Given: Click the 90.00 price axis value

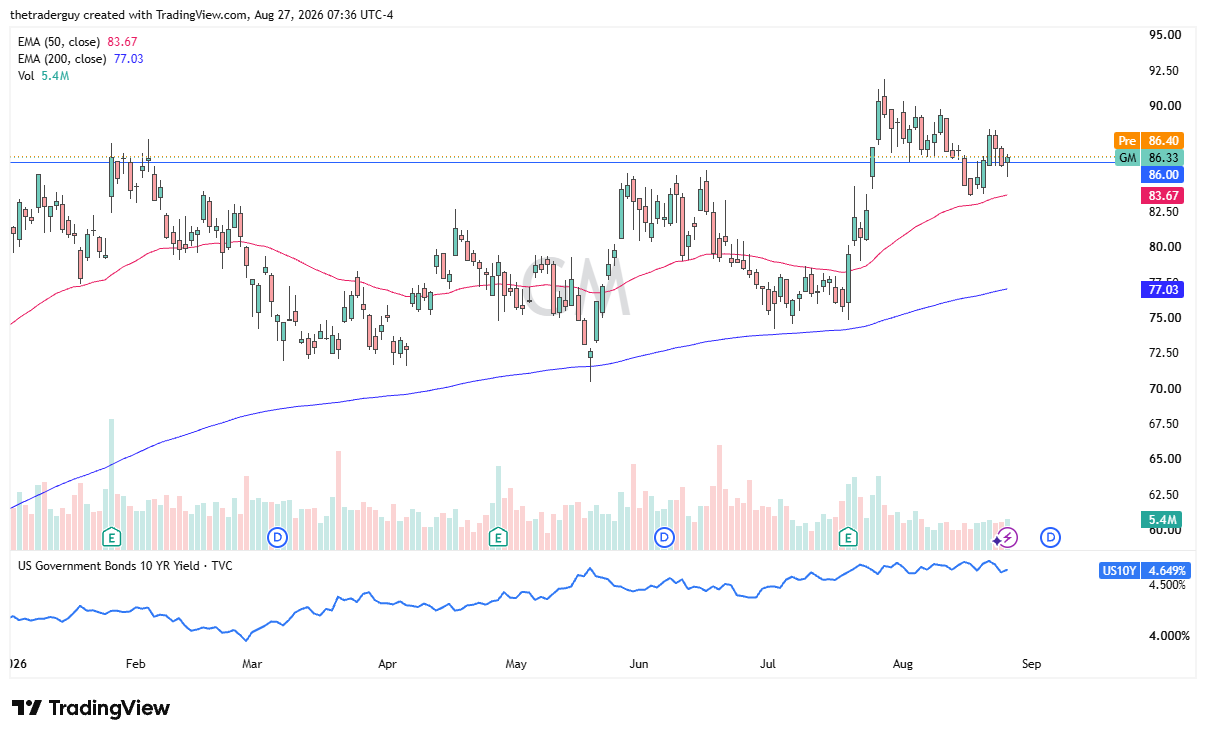Looking at the screenshot, I should pos(1165,106).
